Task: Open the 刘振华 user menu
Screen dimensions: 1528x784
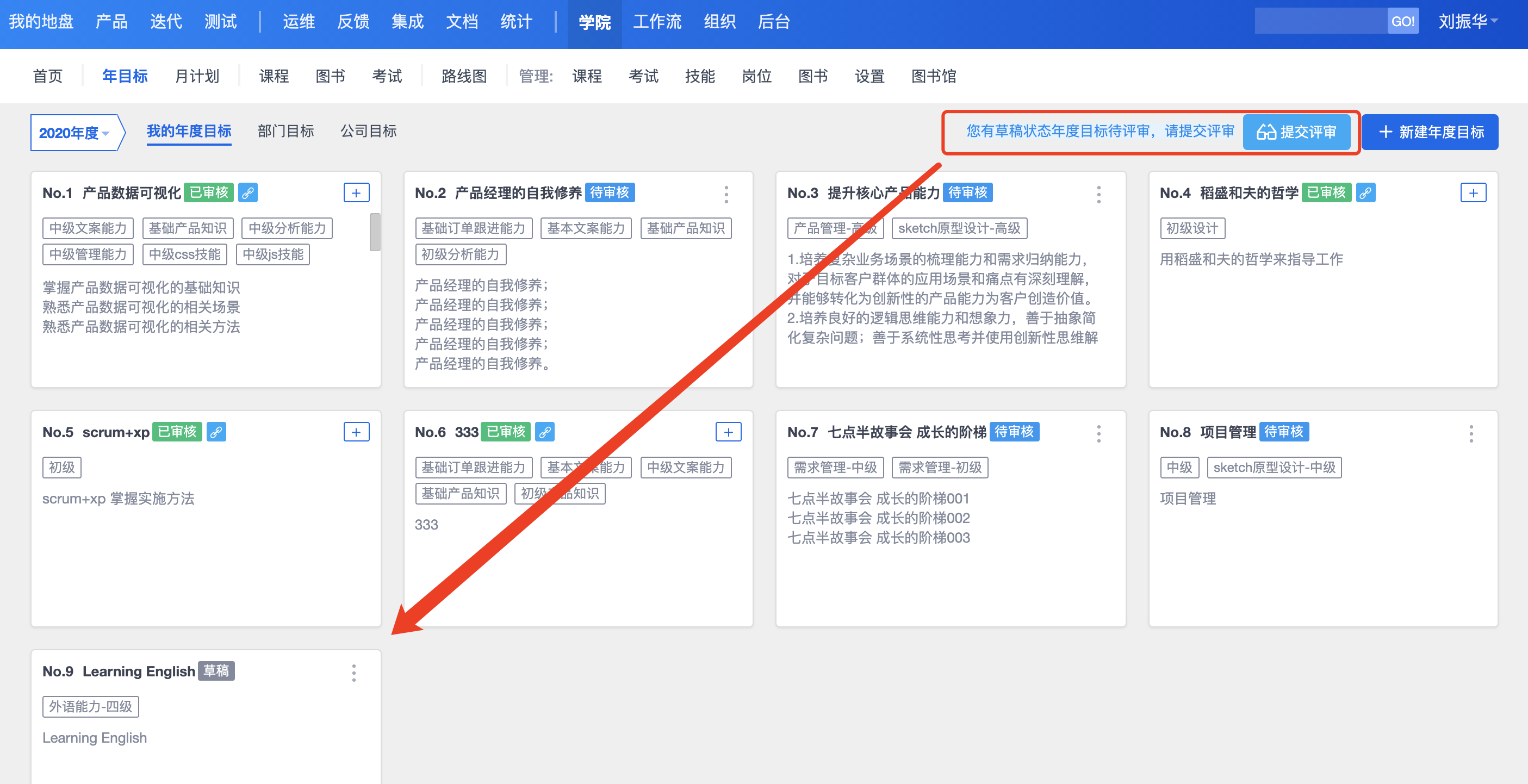Action: coord(1468,21)
